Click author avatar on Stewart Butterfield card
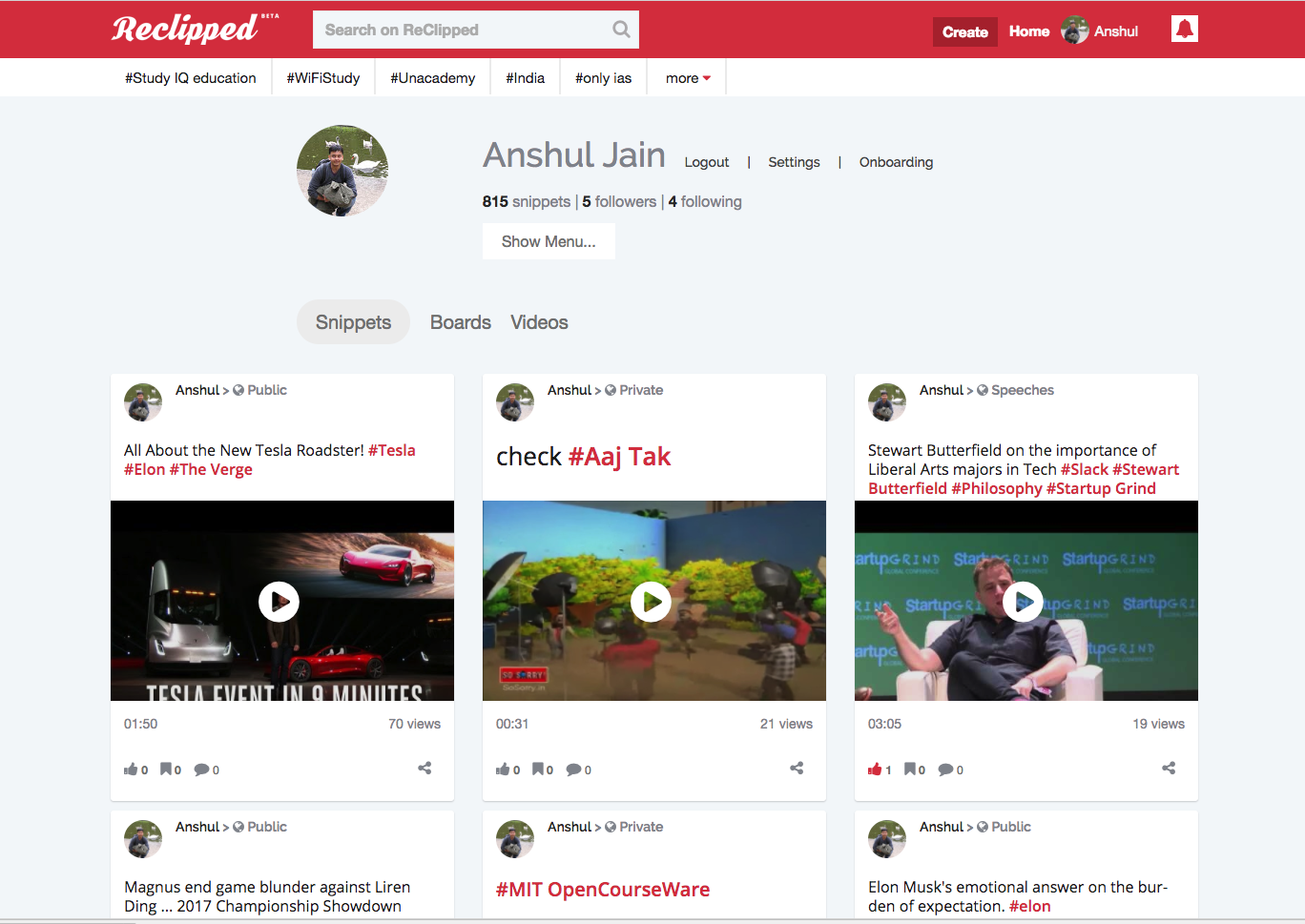Viewport: 1305px width, 924px height. click(887, 402)
